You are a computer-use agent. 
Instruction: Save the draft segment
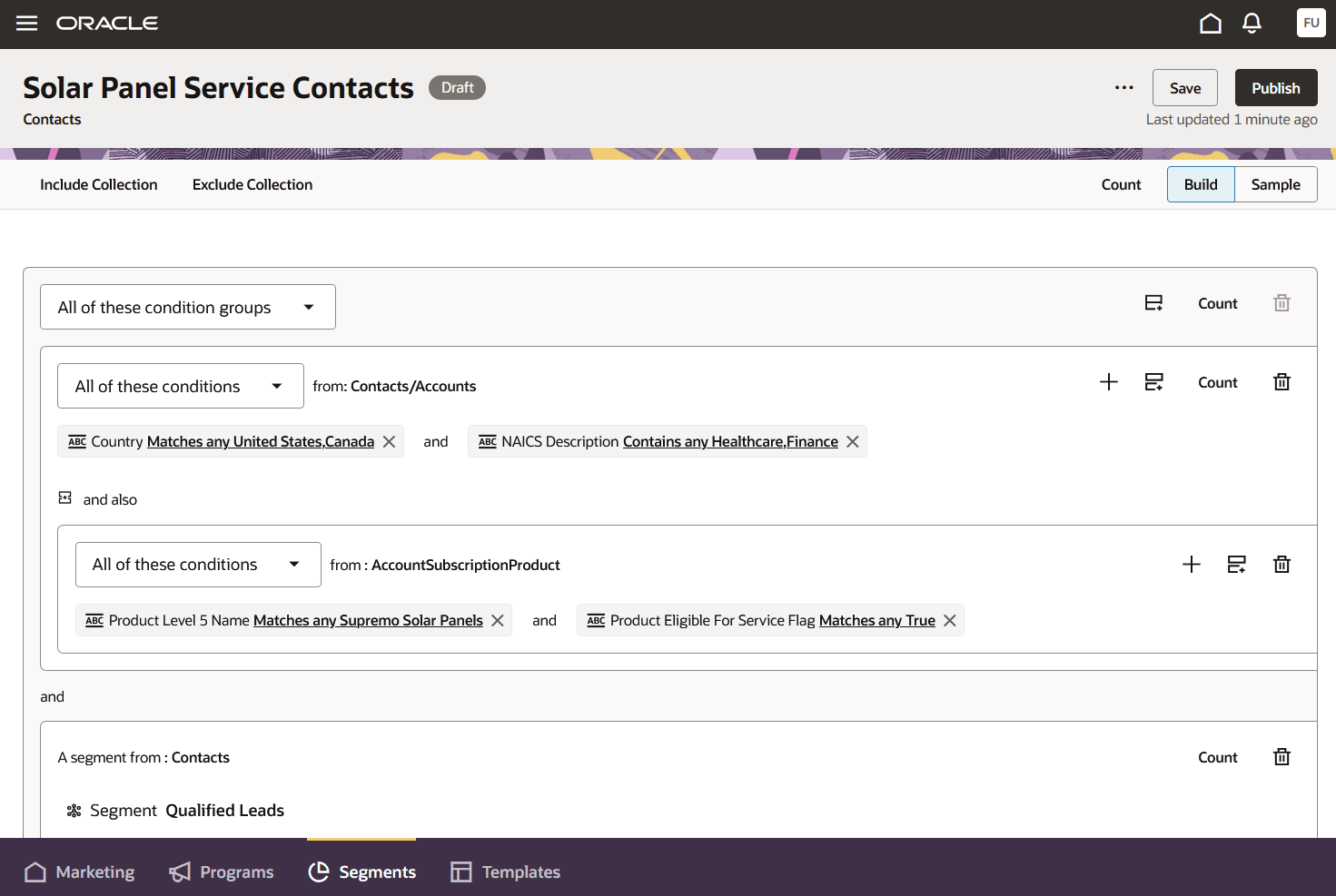click(x=1184, y=87)
